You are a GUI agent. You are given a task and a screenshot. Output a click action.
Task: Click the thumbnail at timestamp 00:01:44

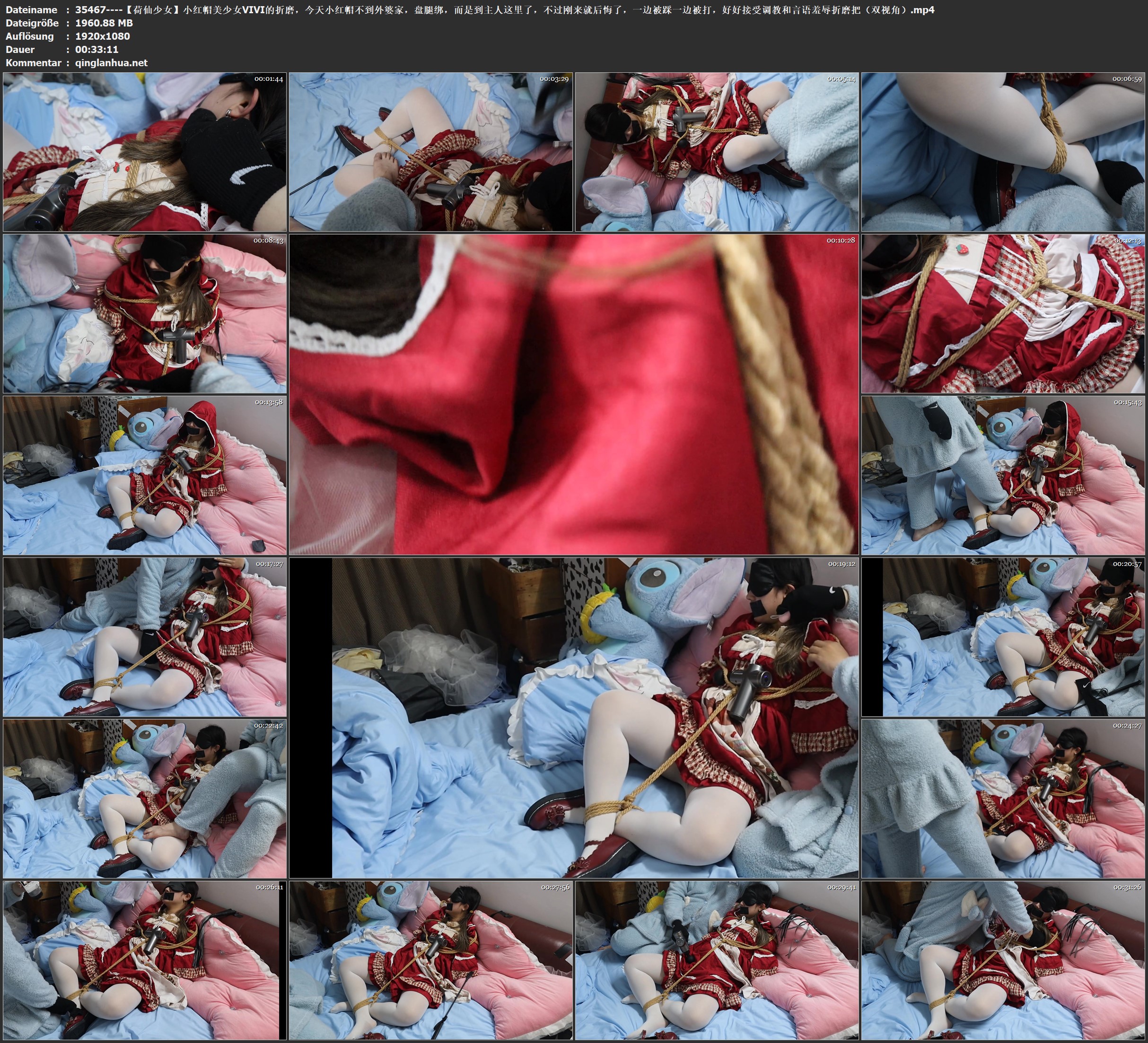pyautogui.click(x=145, y=152)
